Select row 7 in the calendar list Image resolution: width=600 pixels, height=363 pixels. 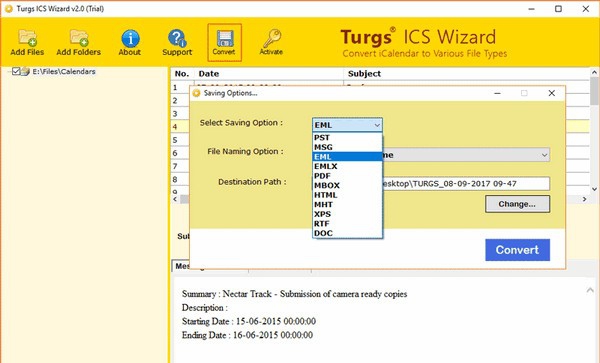(x=180, y=166)
